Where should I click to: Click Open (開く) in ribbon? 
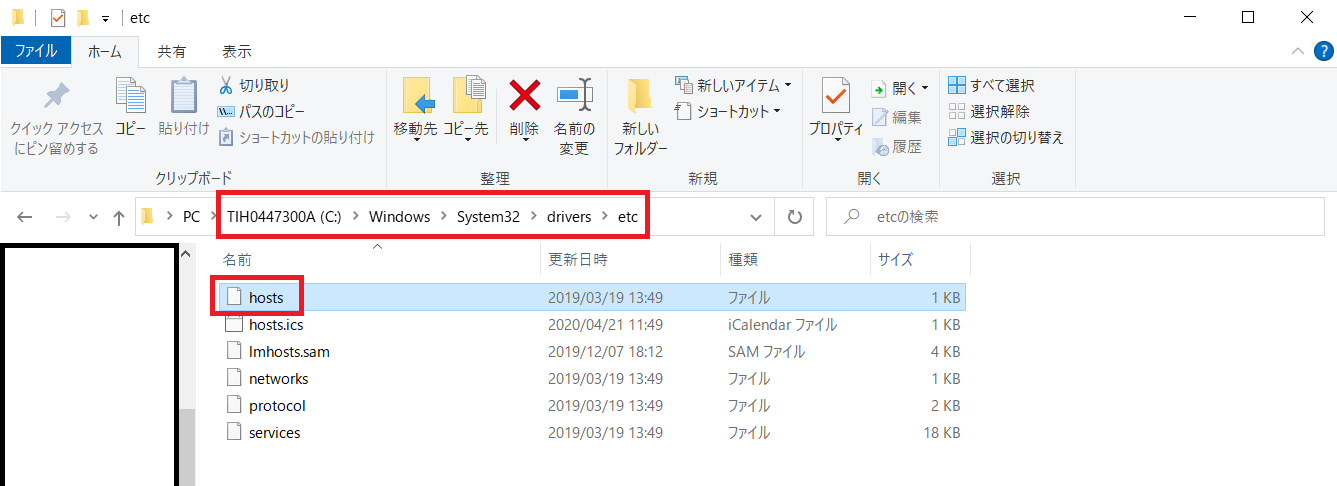coord(900,88)
